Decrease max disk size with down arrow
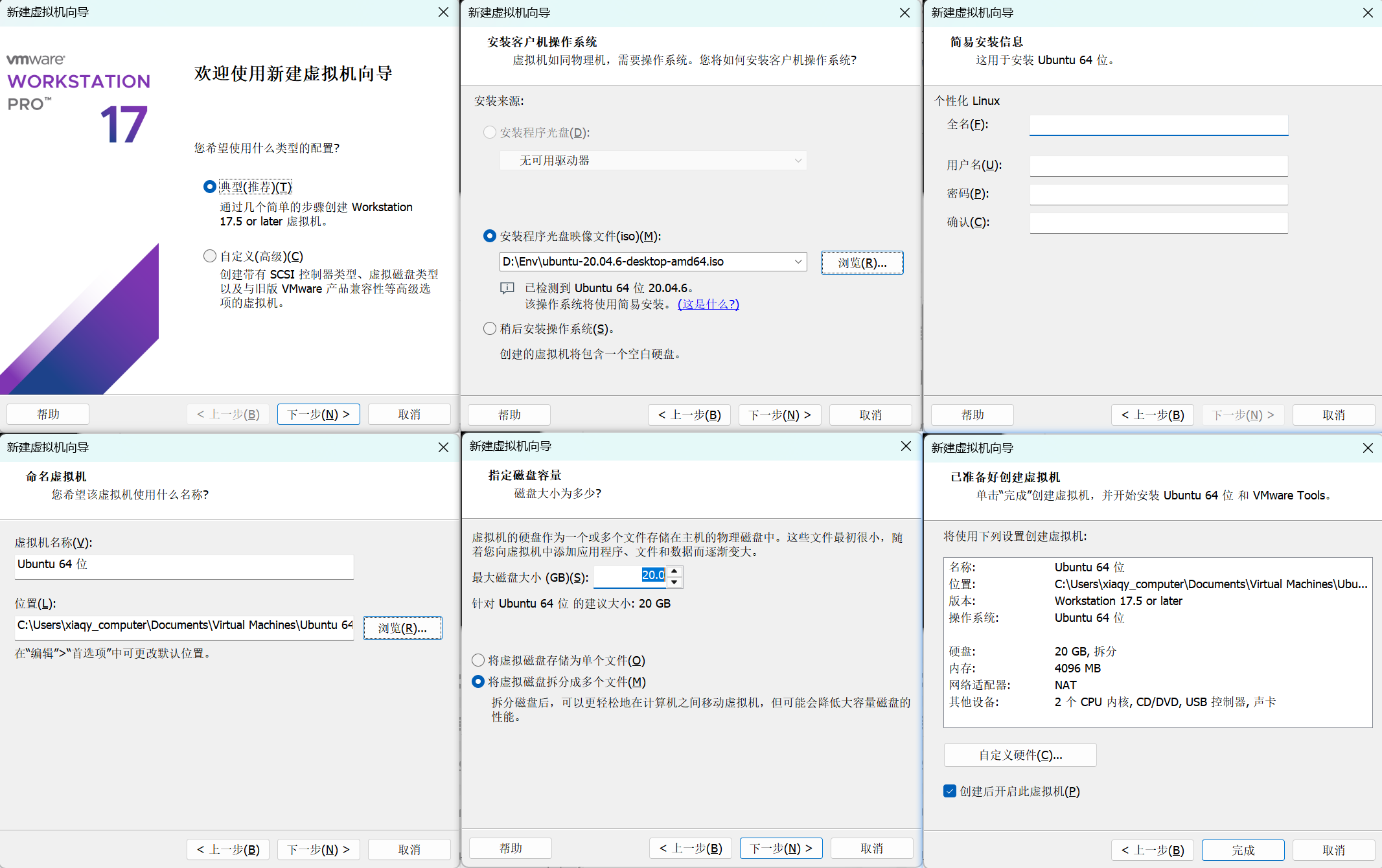1382x868 pixels. point(674,582)
